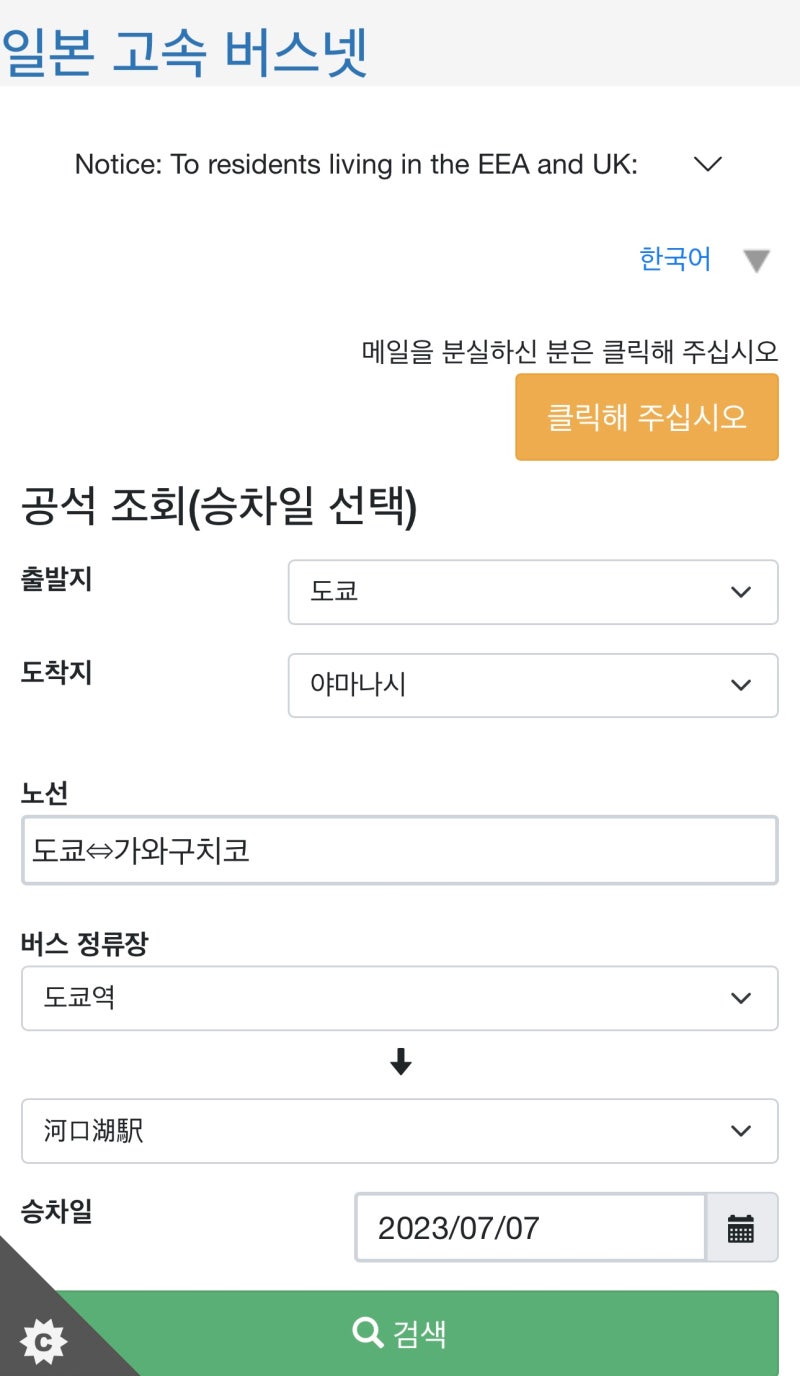Click the magnifier icon in the 검색 button

click(x=366, y=1331)
